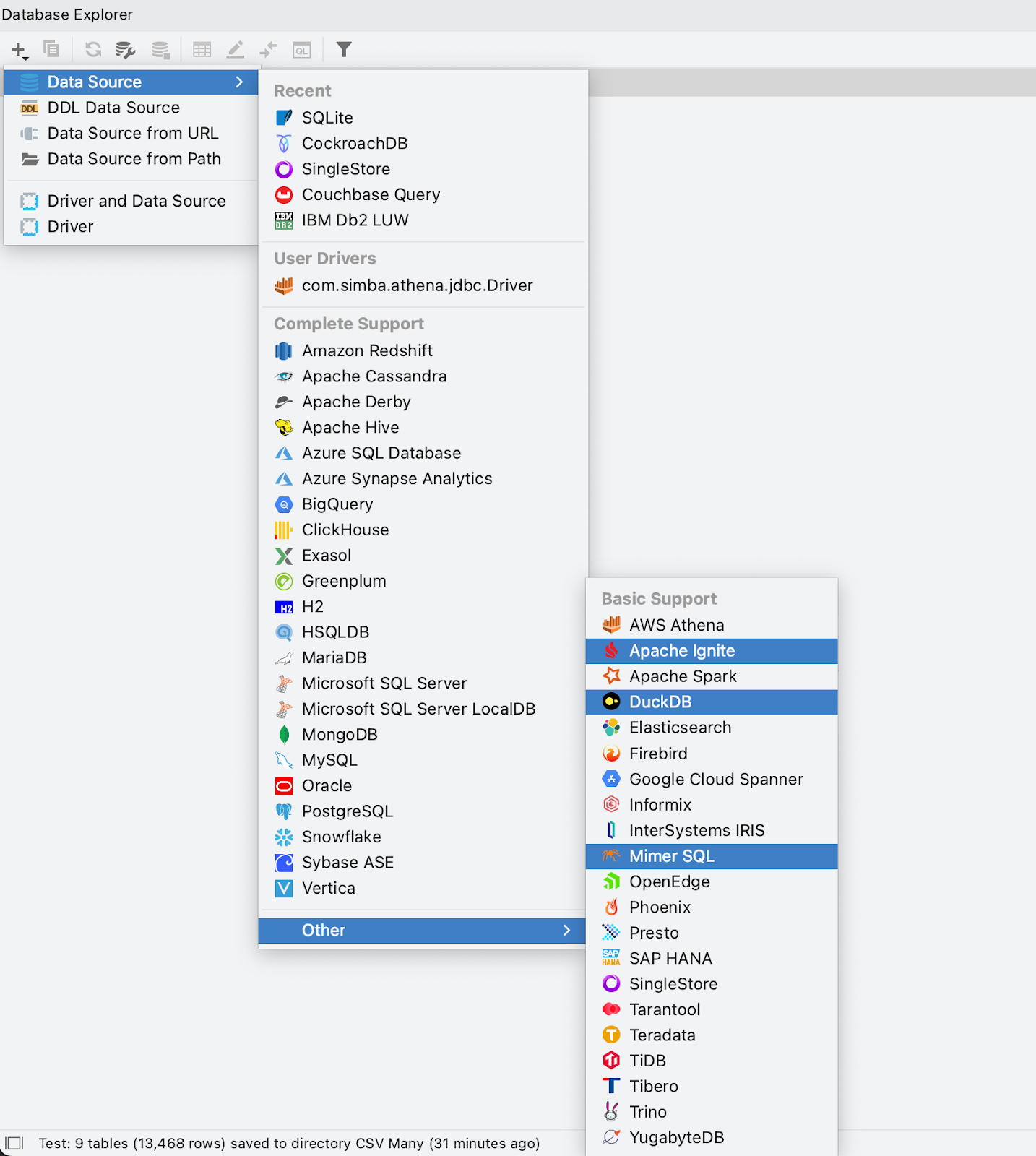Select InterSystems IRIS data source

coord(712,831)
